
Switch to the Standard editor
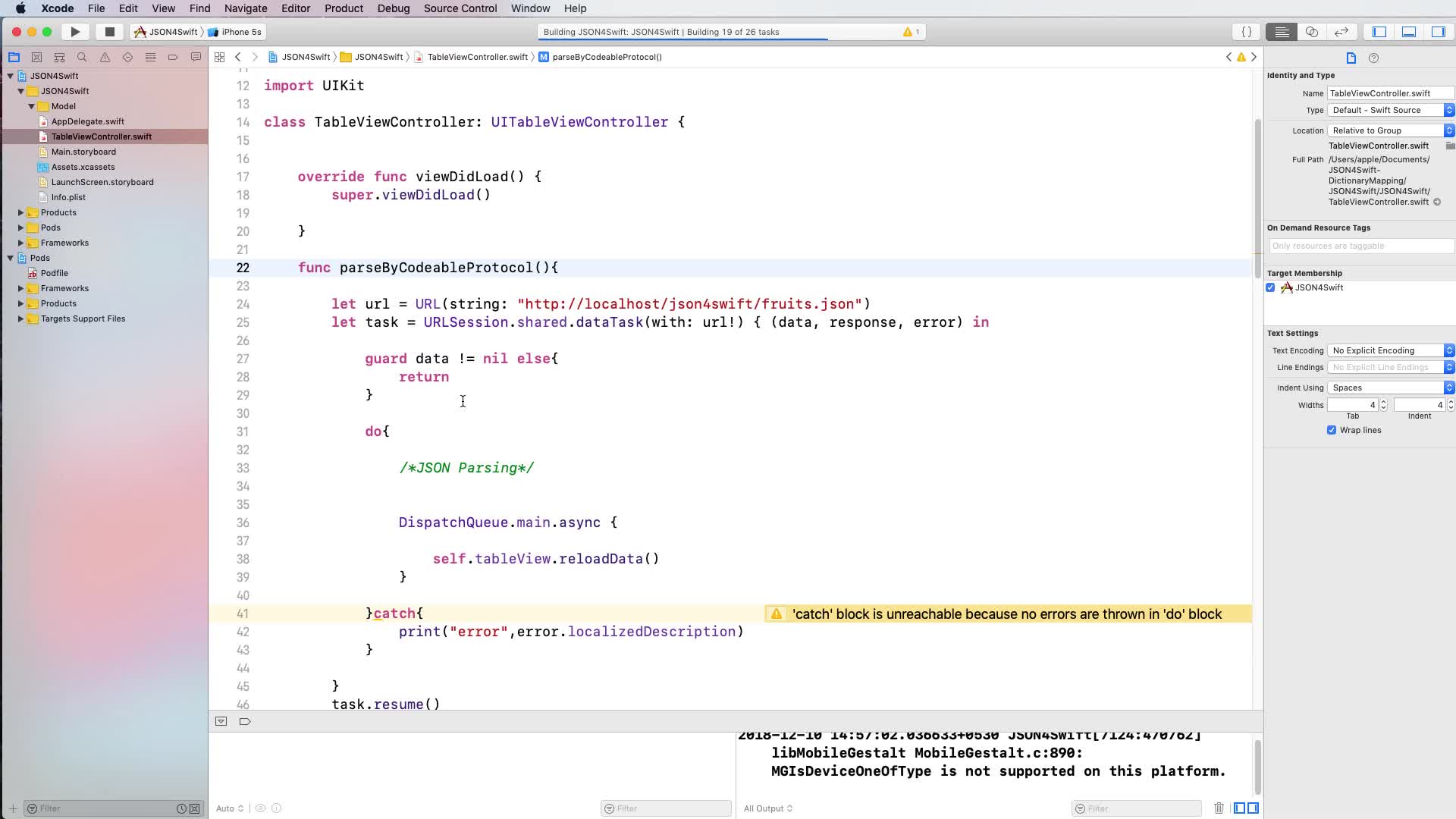[1282, 32]
